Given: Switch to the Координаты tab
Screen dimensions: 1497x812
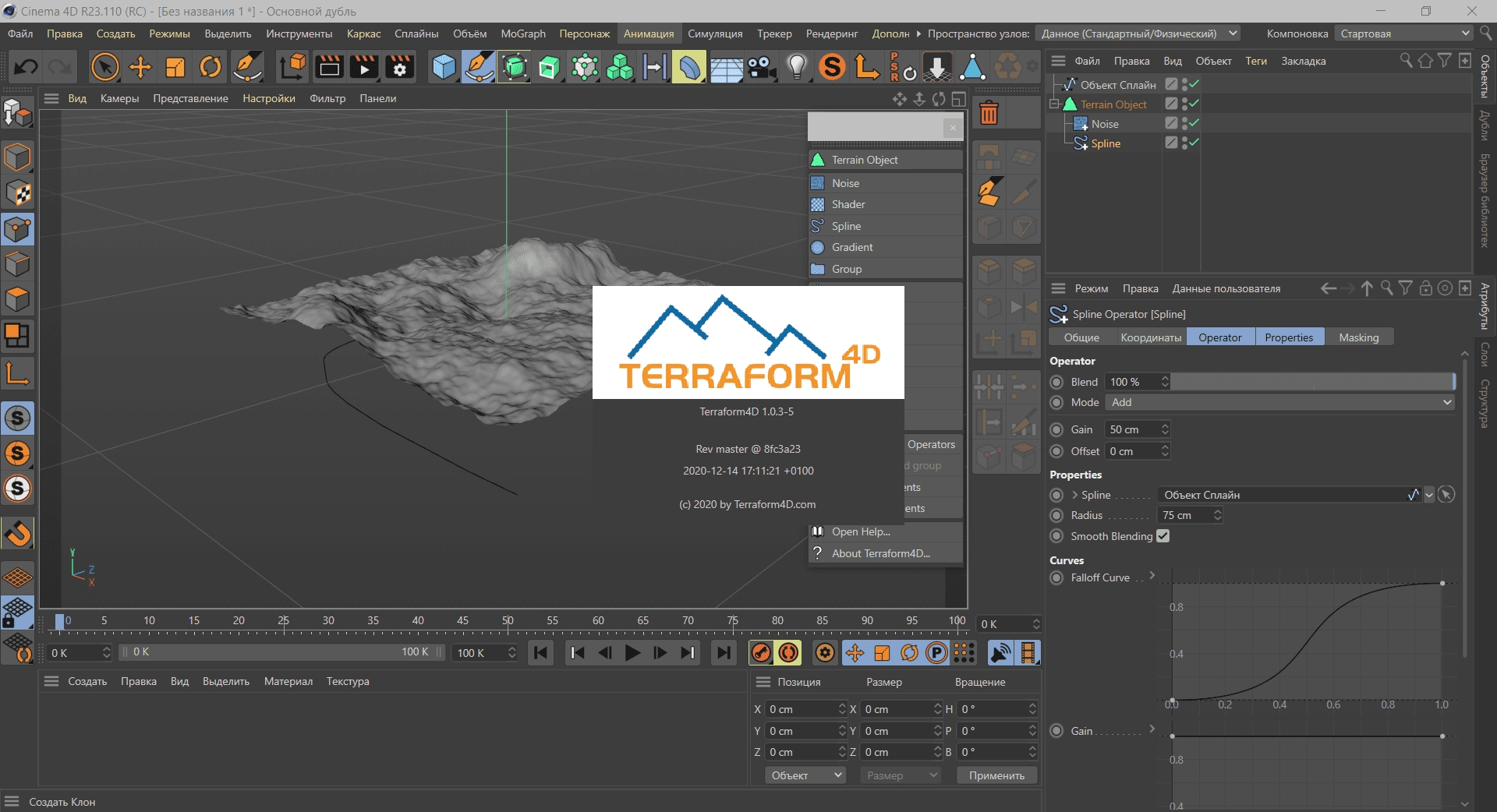Looking at the screenshot, I should [x=1150, y=337].
